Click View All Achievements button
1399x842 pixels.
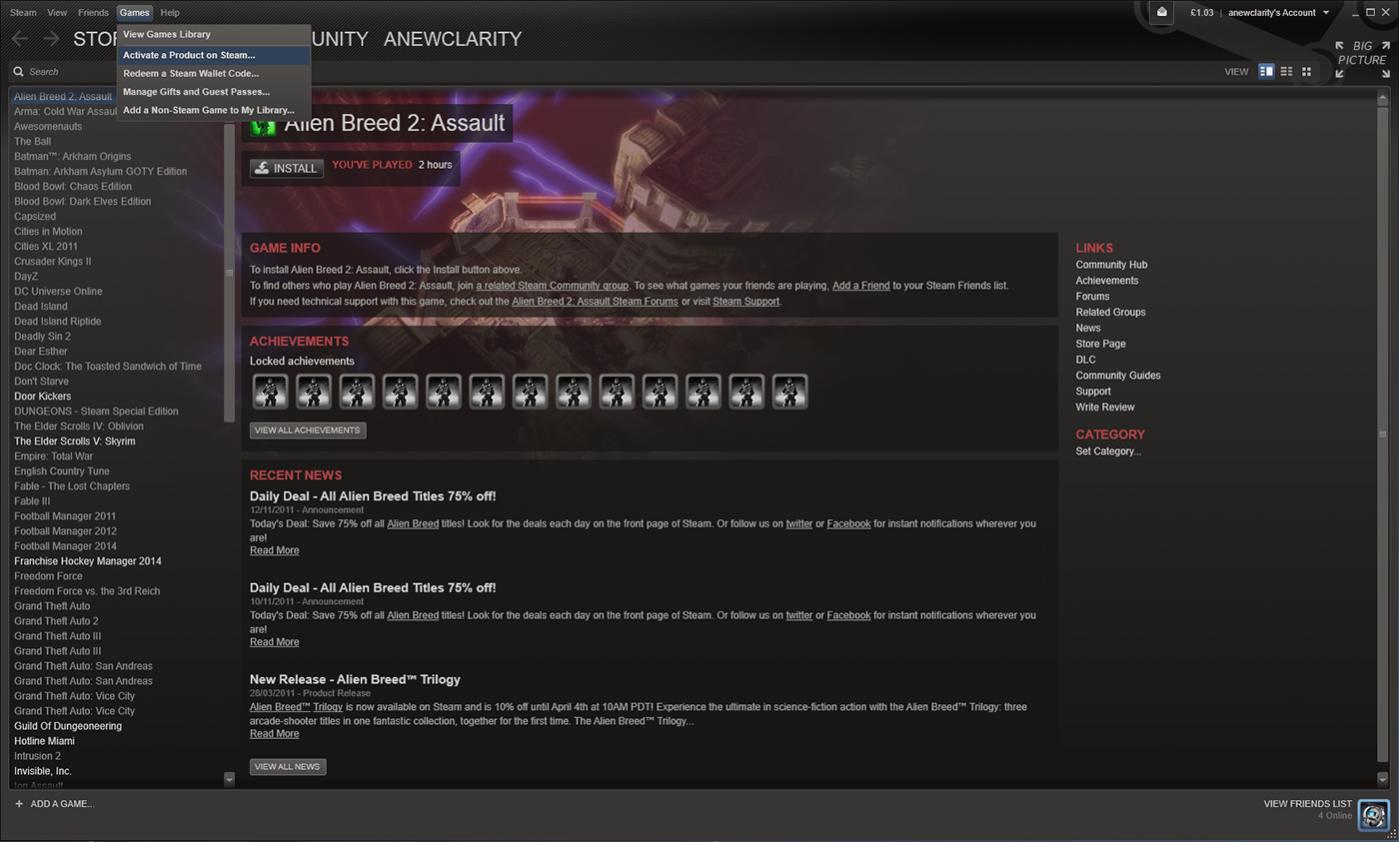pyautogui.click(x=307, y=430)
